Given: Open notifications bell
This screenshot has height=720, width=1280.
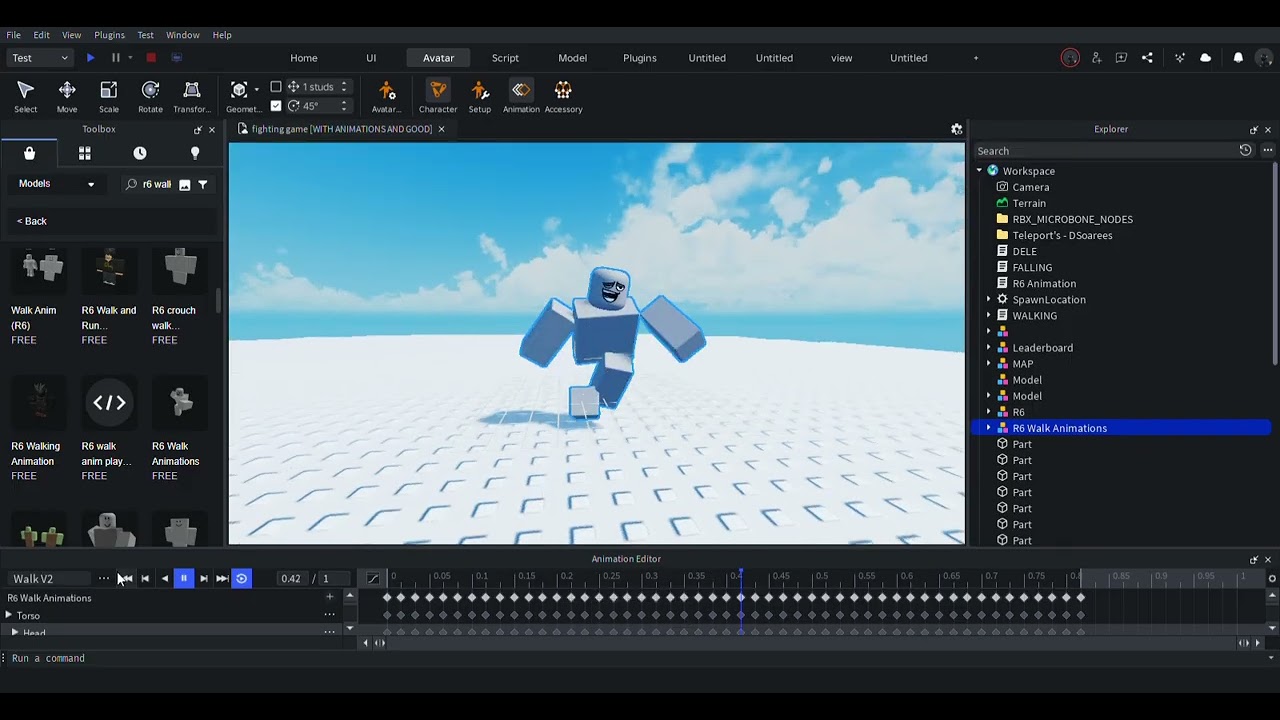Looking at the screenshot, I should 1238,58.
